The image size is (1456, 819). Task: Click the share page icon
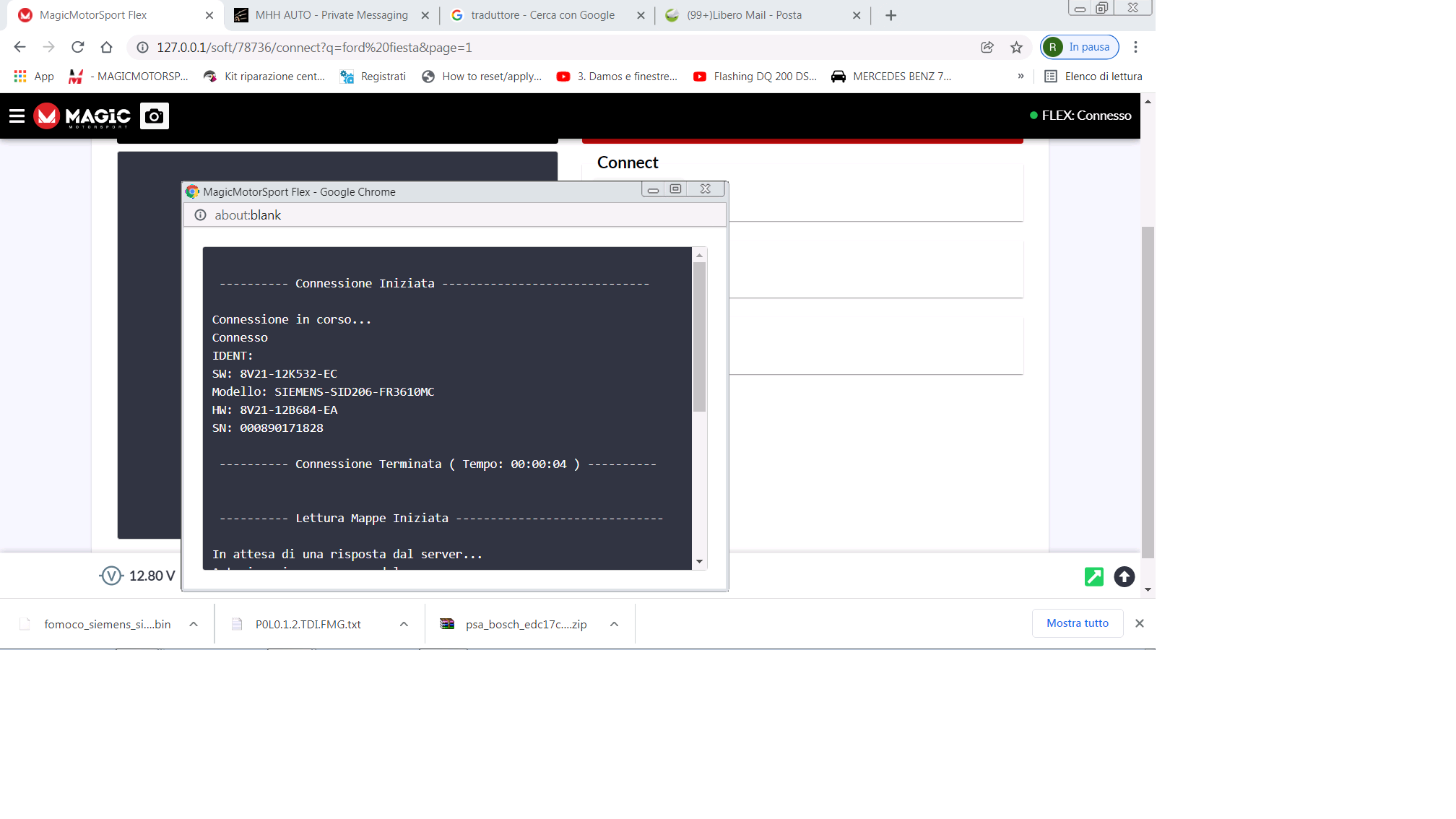click(987, 48)
